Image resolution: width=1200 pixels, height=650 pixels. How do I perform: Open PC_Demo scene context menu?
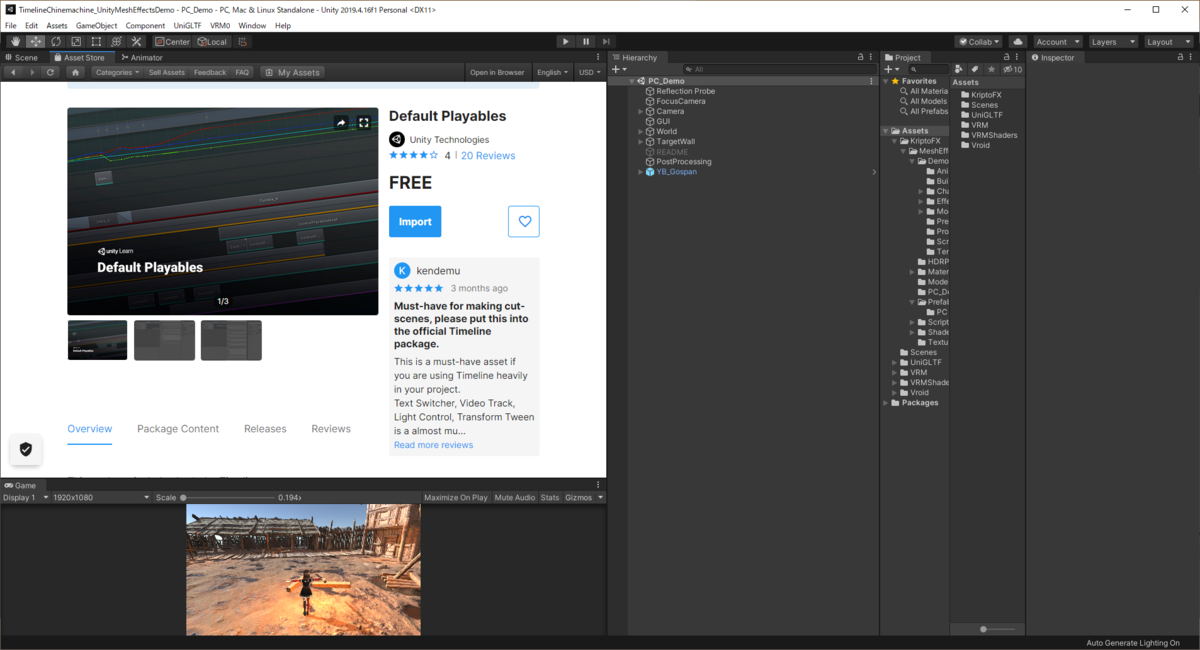(x=871, y=81)
